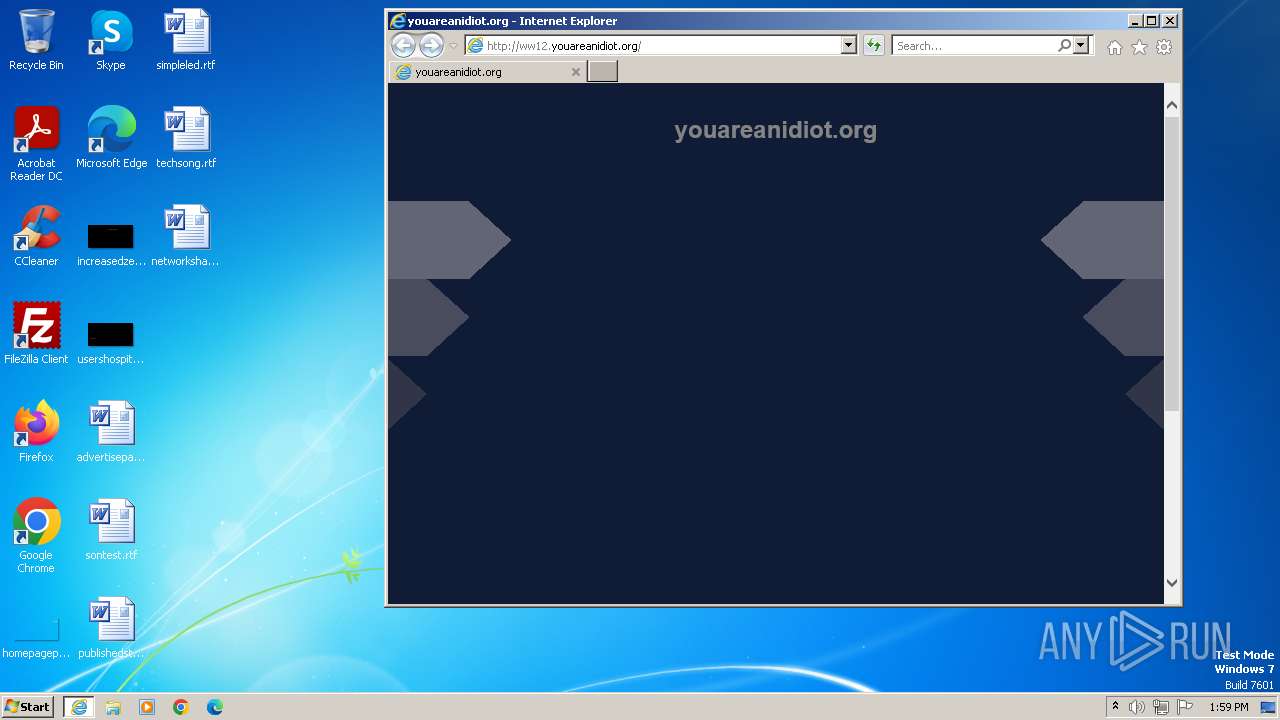Screen dimensions: 1280x720
Task: Select the Acrobat Reader DC shortcut
Action: pyautogui.click(x=36, y=144)
